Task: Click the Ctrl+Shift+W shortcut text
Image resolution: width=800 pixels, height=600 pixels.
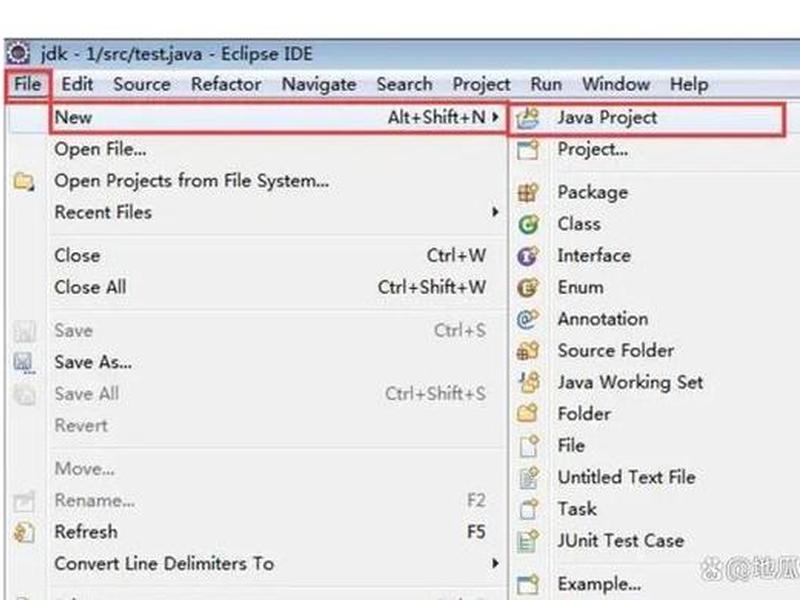Action: [432, 287]
